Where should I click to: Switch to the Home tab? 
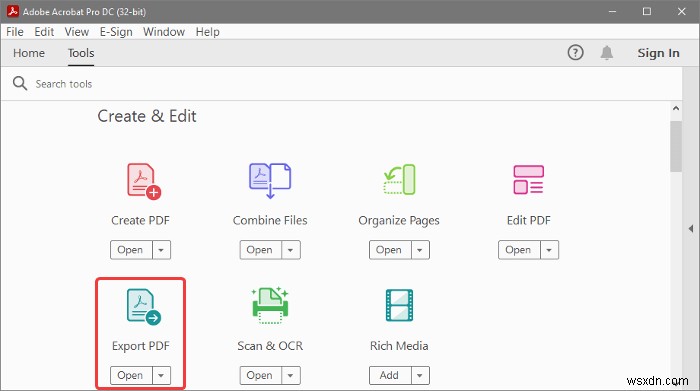[x=29, y=53]
